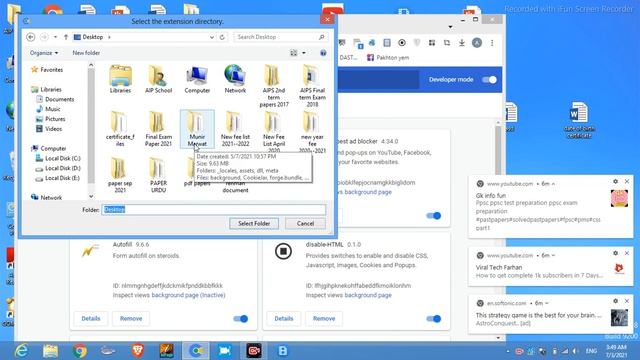This screenshot has height=360, width=640.
Task: Refresh the Desktop folder view
Action: click(x=222, y=37)
